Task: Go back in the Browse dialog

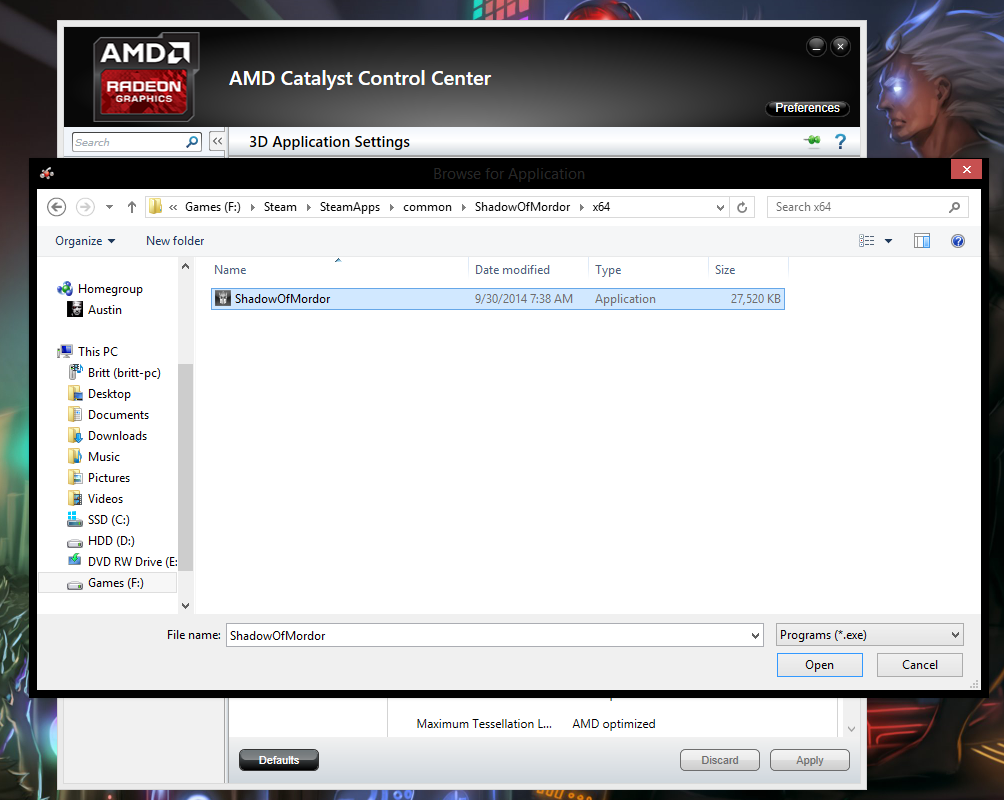Action: pyautogui.click(x=56, y=207)
